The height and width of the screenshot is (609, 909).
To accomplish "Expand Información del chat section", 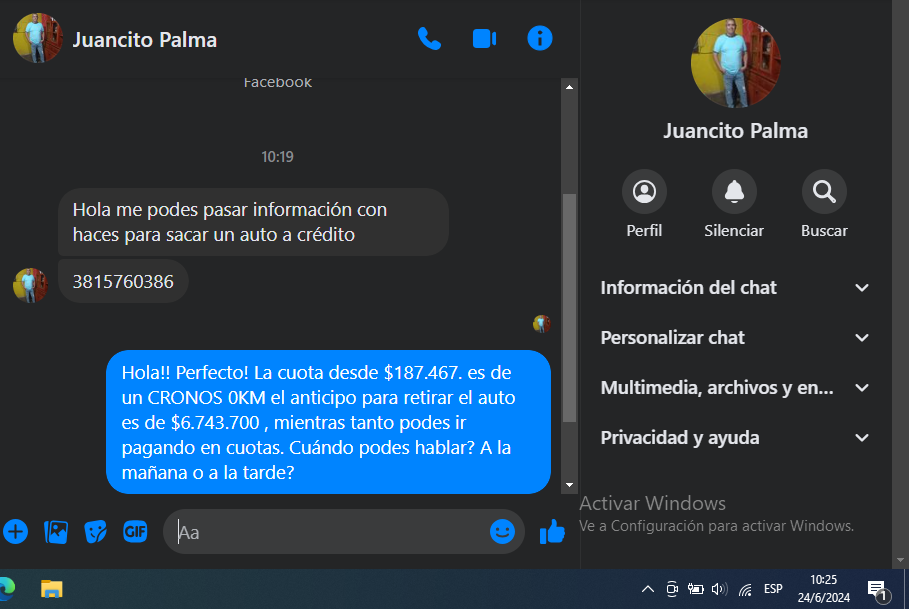I will (x=735, y=287).
